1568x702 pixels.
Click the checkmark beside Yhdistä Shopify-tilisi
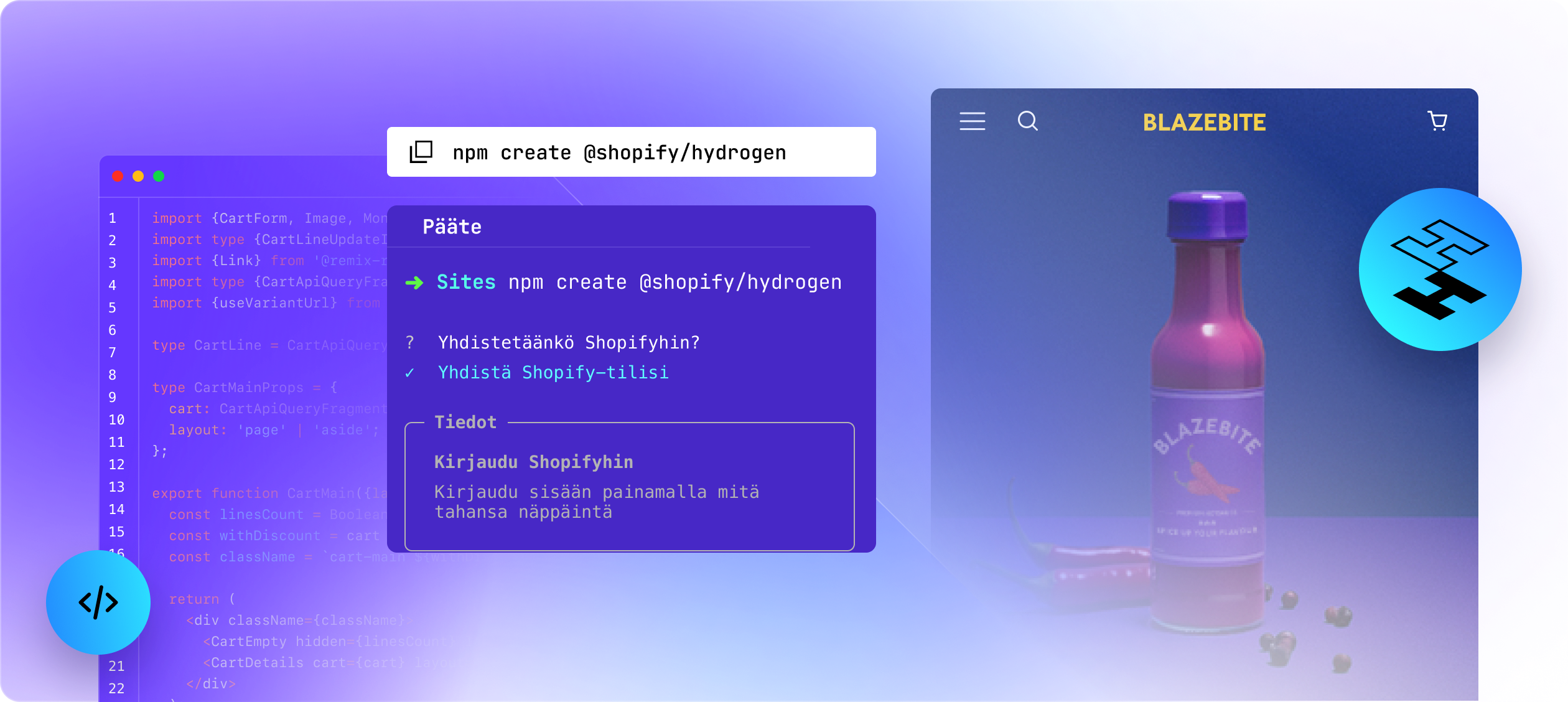pos(409,373)
